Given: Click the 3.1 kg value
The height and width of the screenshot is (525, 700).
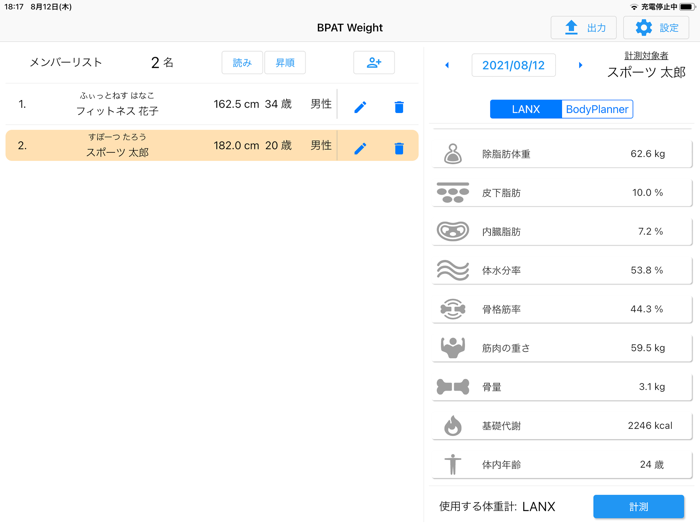Looking at the screenshot, I should [652, 387].
